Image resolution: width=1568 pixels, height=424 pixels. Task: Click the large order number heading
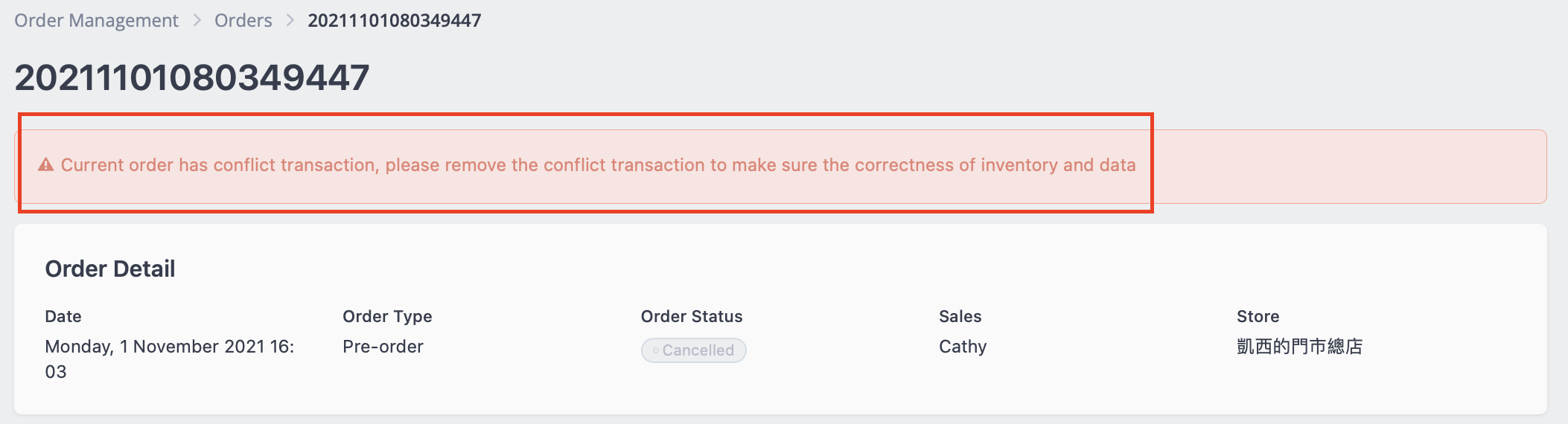pyautogui.click(x=192, y=77)
